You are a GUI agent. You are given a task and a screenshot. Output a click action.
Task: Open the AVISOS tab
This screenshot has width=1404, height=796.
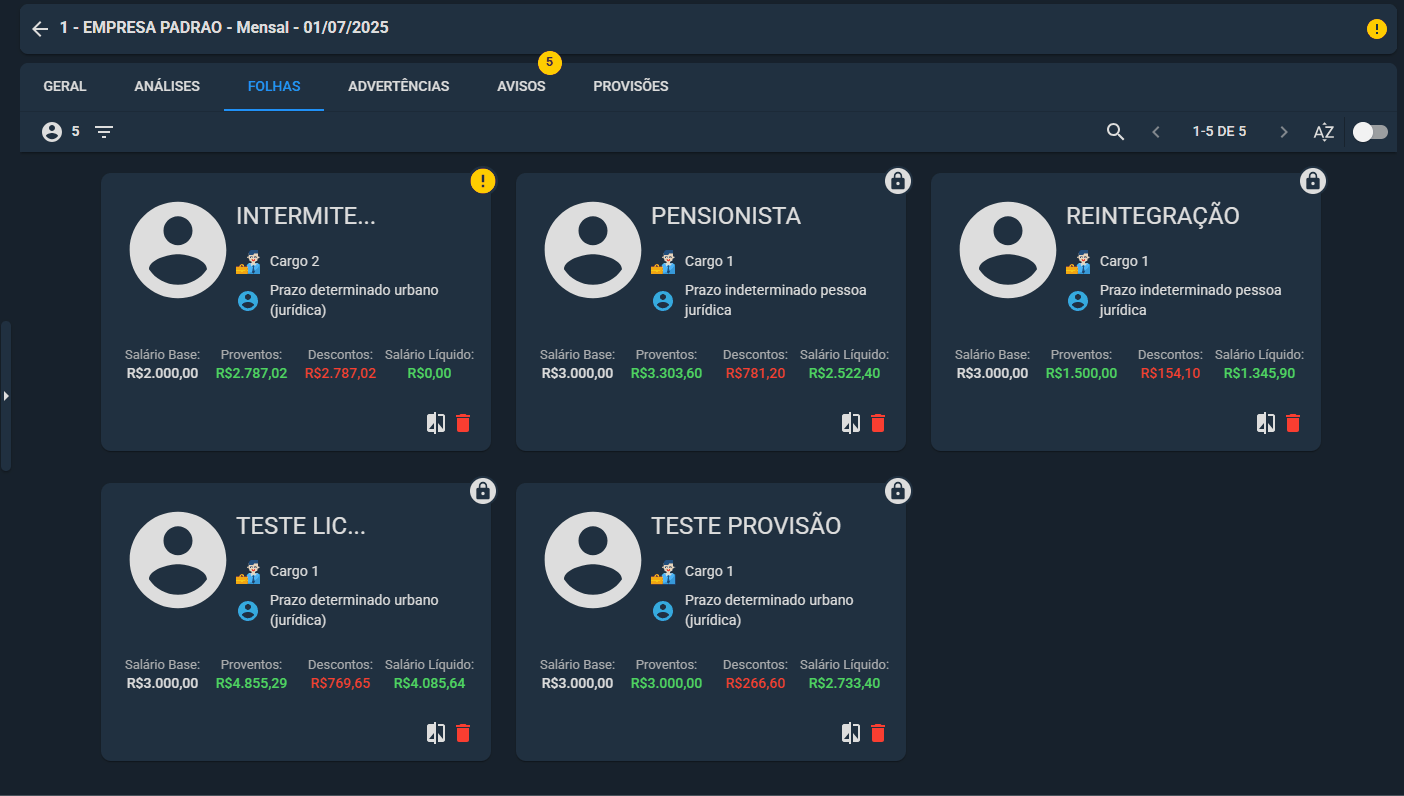[521, 86]
